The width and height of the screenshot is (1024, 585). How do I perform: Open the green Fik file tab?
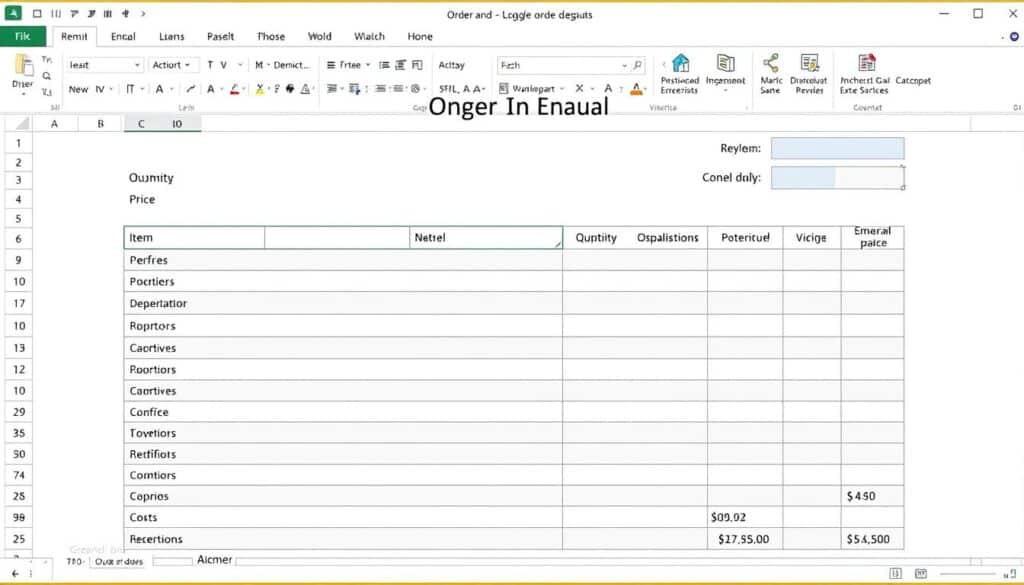[x=23, y=37]
